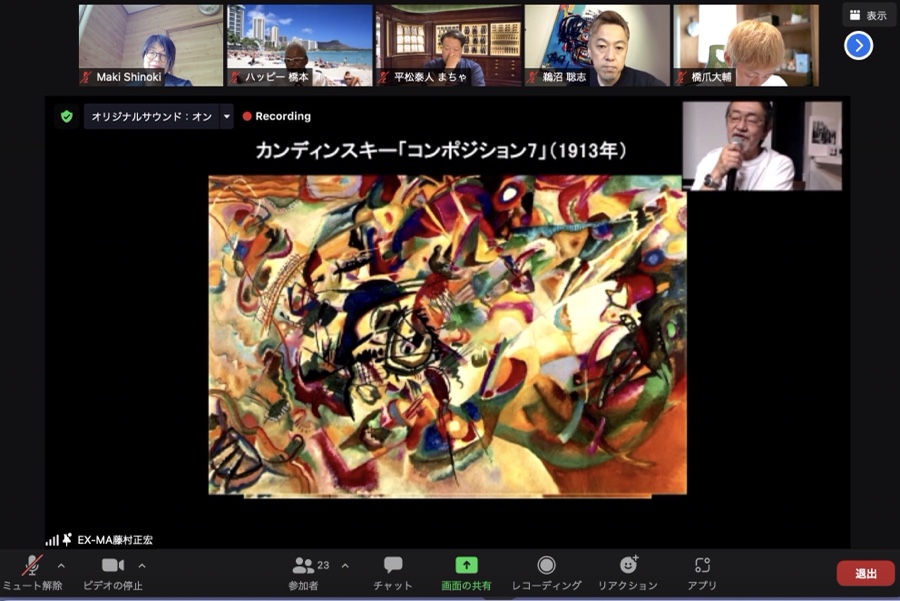Image resolution: width=900 pixels, height=601 pixels.
Task: Select 平松泰人 まちゃ video thumbnail
Action: (x=448, y=45)
